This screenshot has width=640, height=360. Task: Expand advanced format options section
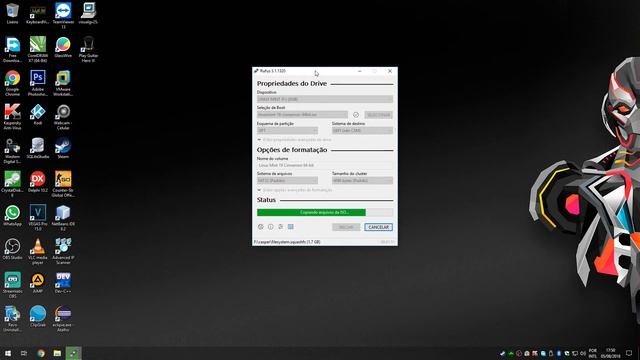pos(295,190)
